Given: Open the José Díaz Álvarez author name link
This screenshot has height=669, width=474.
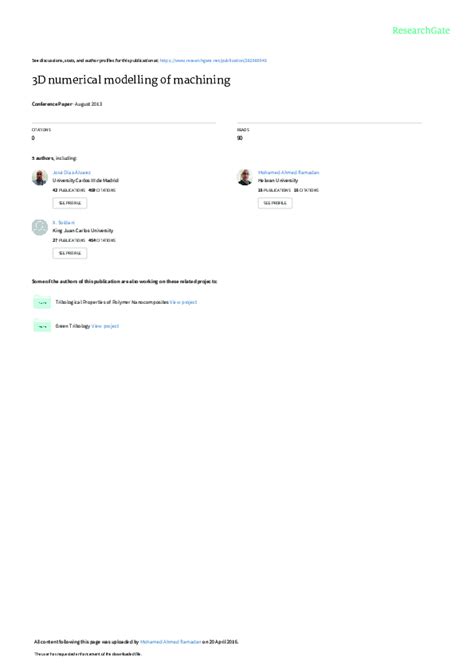Looking at the screenshot, I should [x=72, y=172].
